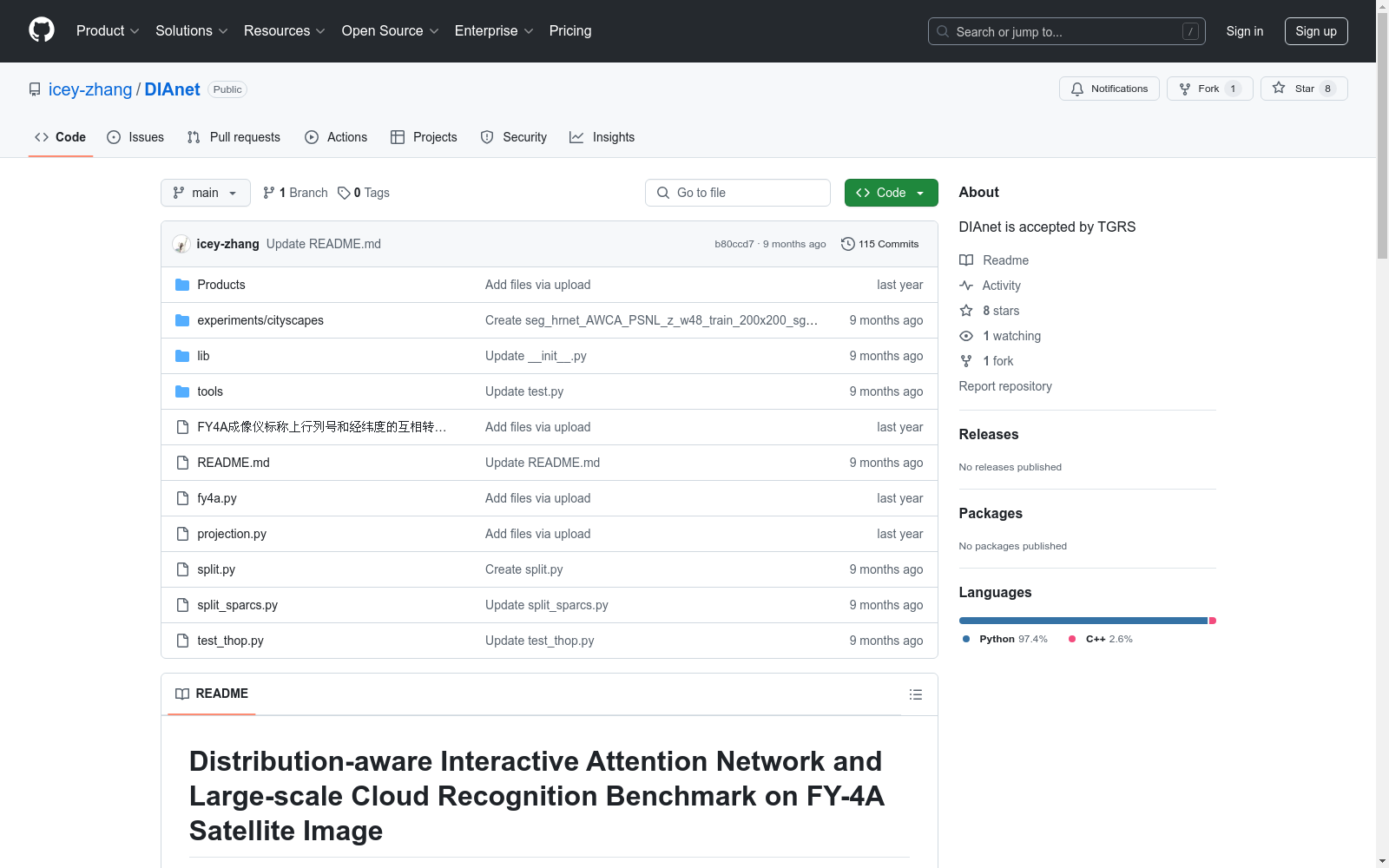
Task: Open the Packages section heading link
Action: (991, 513)
